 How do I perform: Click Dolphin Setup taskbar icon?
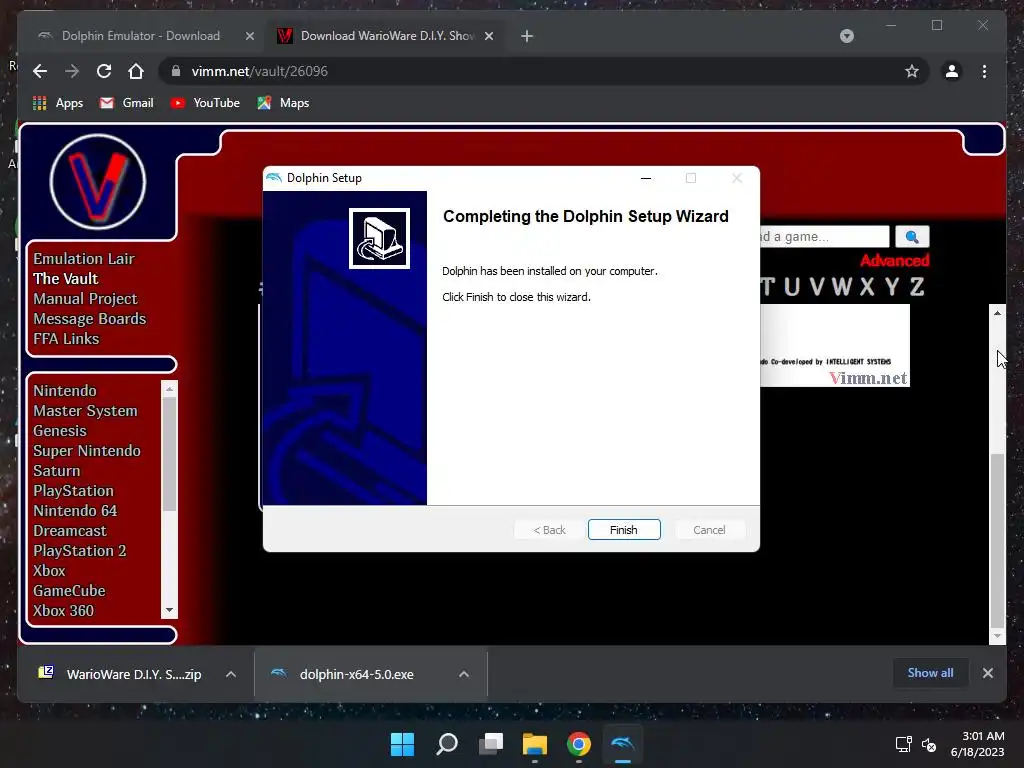pyautogui.click(x=622, y=744)
